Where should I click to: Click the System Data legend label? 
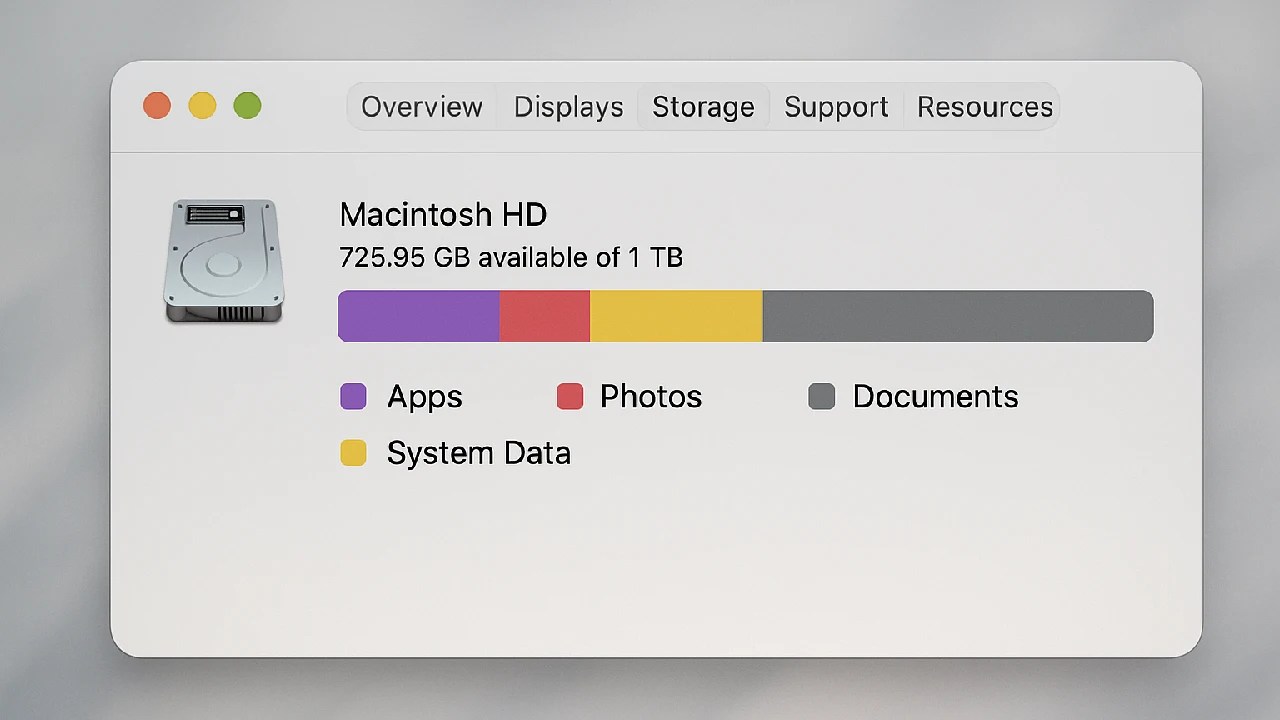479,453
